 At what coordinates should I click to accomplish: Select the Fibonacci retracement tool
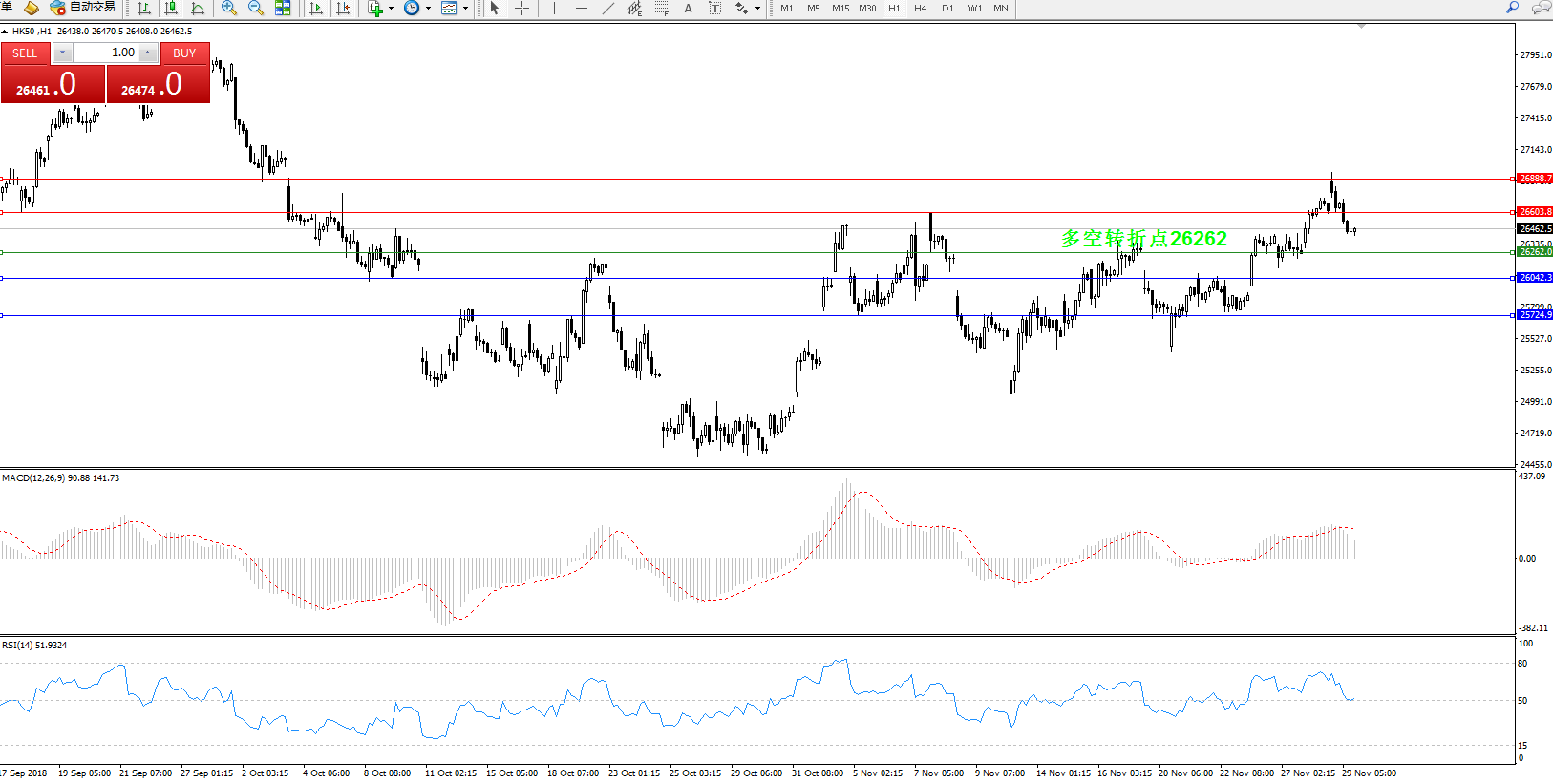pos(661,9)
